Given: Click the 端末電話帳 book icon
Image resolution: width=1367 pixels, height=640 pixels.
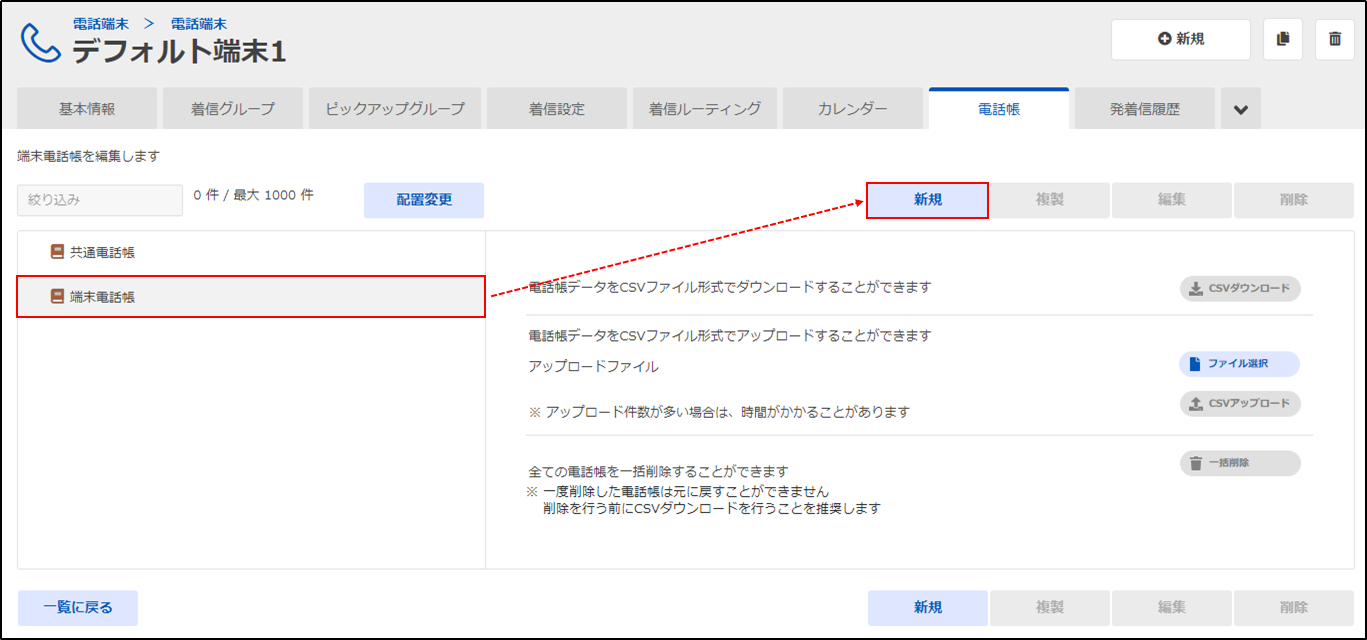Looking at the screenshot, I should click(57, 297).
